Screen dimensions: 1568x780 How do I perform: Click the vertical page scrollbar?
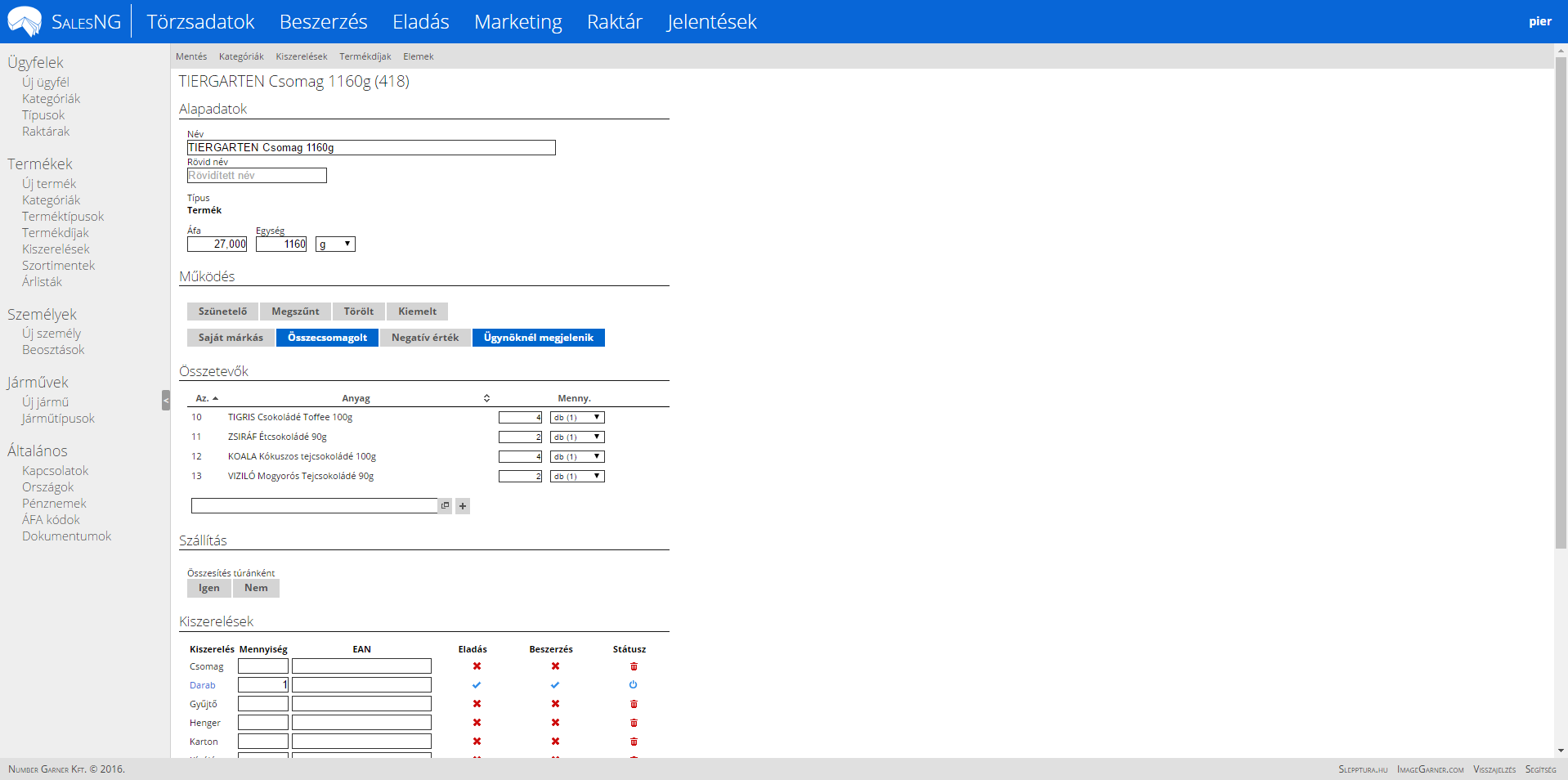click(1561, 303)
